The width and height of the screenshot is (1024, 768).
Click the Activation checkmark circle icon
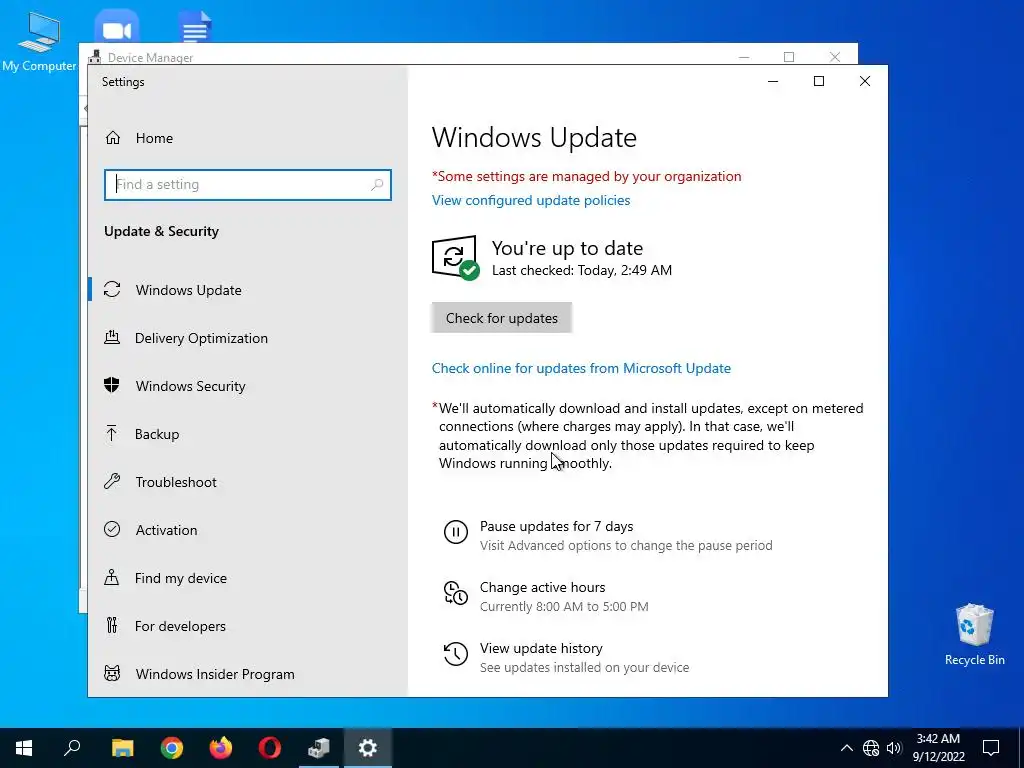112,530
